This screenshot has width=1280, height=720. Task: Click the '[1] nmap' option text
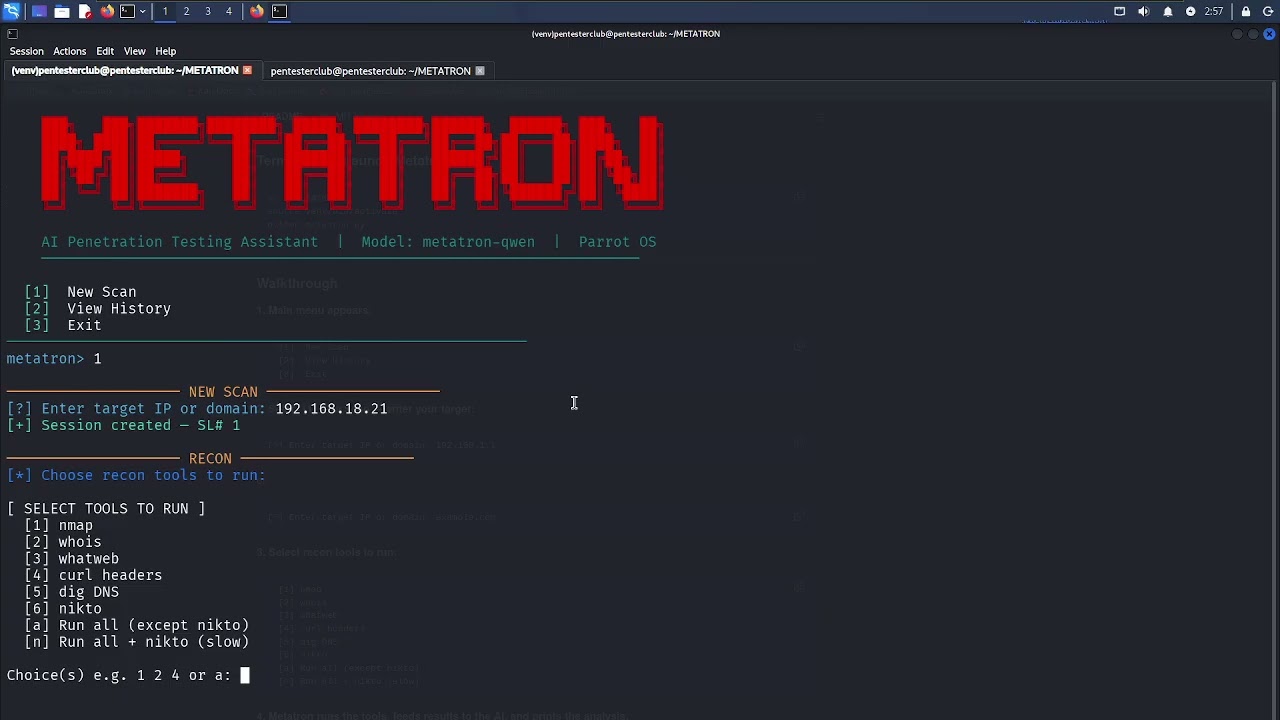pyautogui.click(x=59, y=525)
